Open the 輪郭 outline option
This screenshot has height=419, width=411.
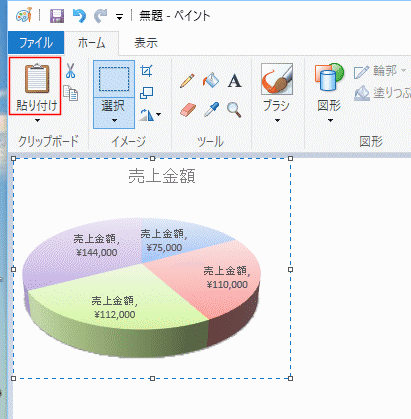click(x=380, y=71)
